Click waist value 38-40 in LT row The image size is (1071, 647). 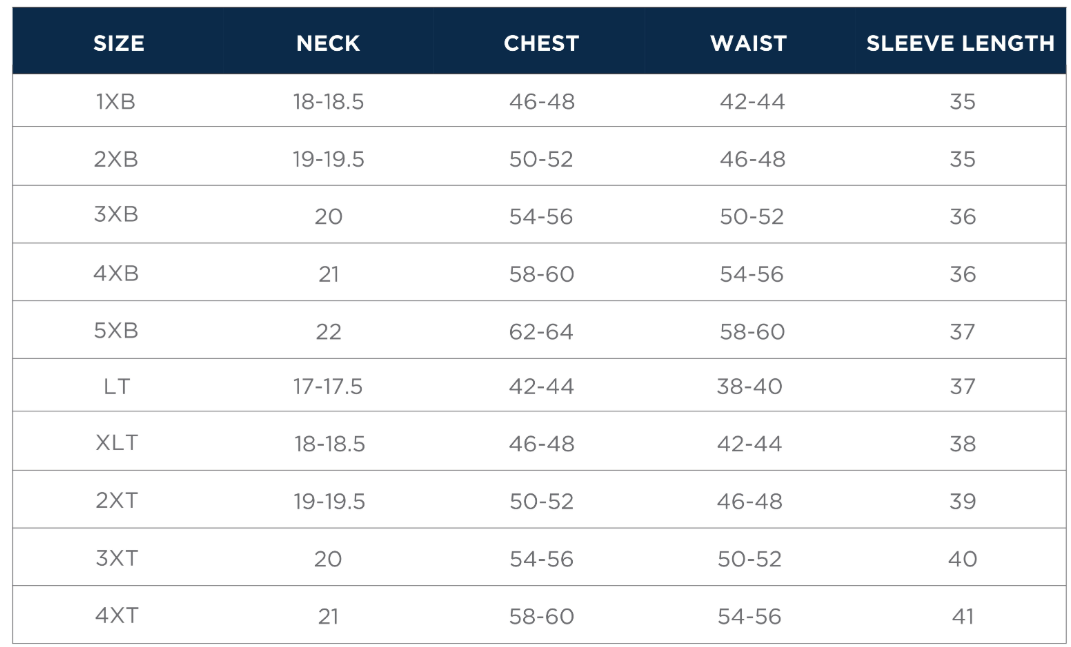[x=749, y=386]
